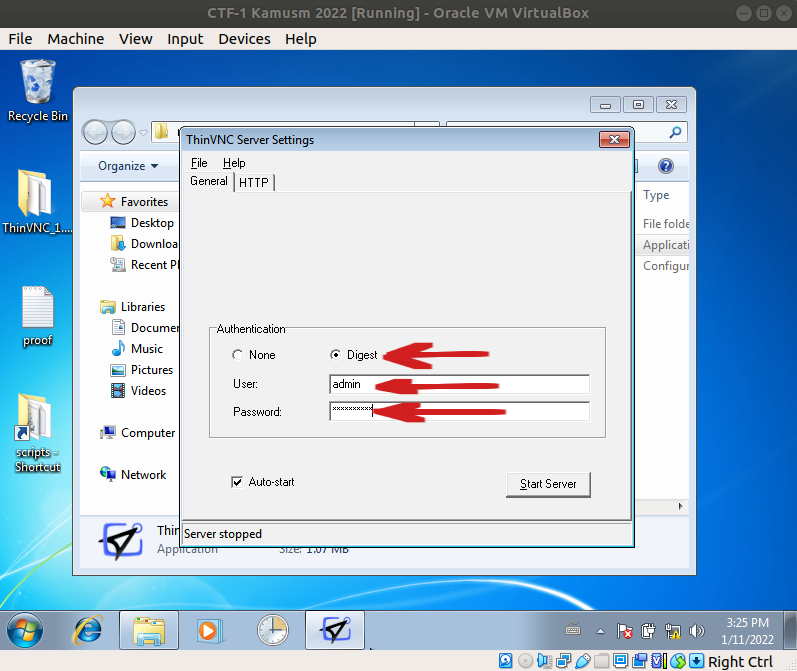This screenshot has width=797, height=671.
Task: Click the ThinVNC taskbar icon
Action: pos(335,630)
